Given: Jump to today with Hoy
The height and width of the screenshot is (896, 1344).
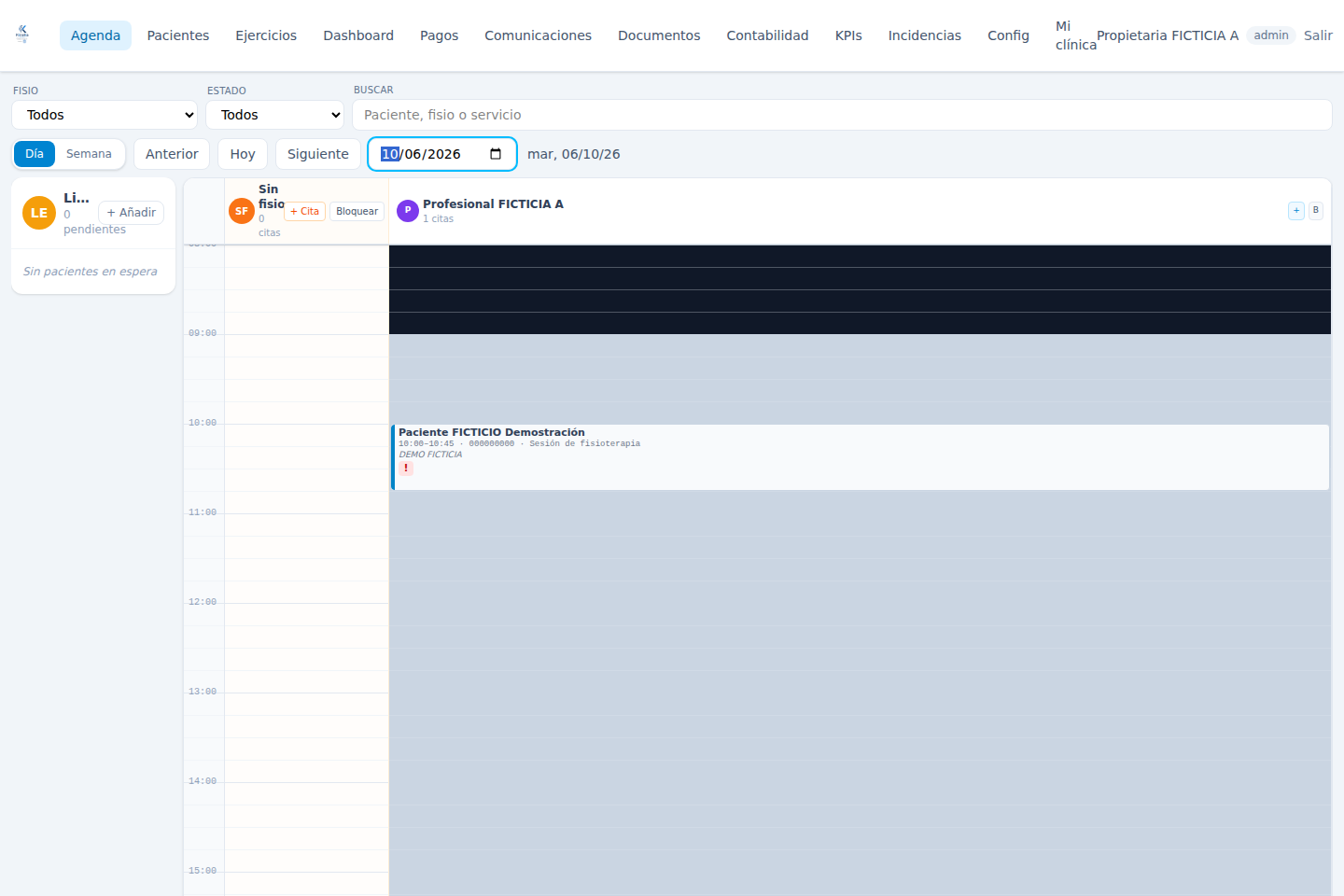Looking at the screenshot, I should [243, 154].
